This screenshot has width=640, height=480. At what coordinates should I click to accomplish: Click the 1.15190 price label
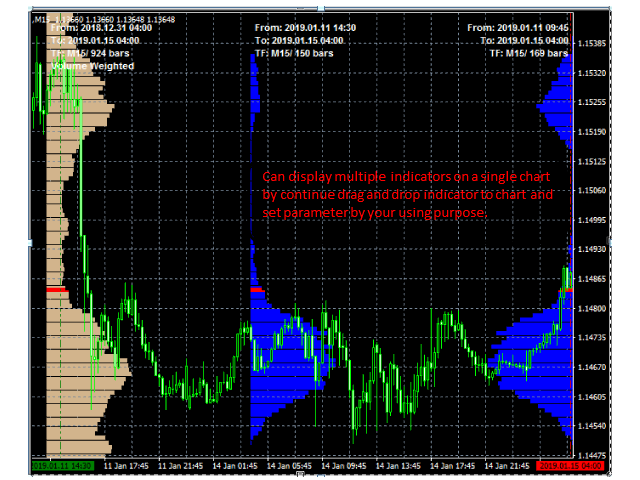click(x=592, y=132)
